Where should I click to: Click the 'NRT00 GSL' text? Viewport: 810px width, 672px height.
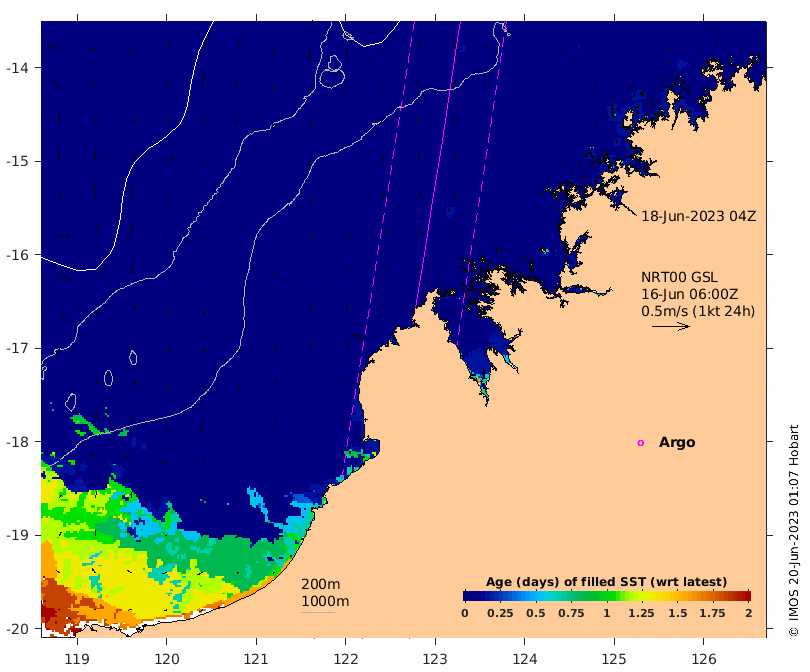[679, 277]
